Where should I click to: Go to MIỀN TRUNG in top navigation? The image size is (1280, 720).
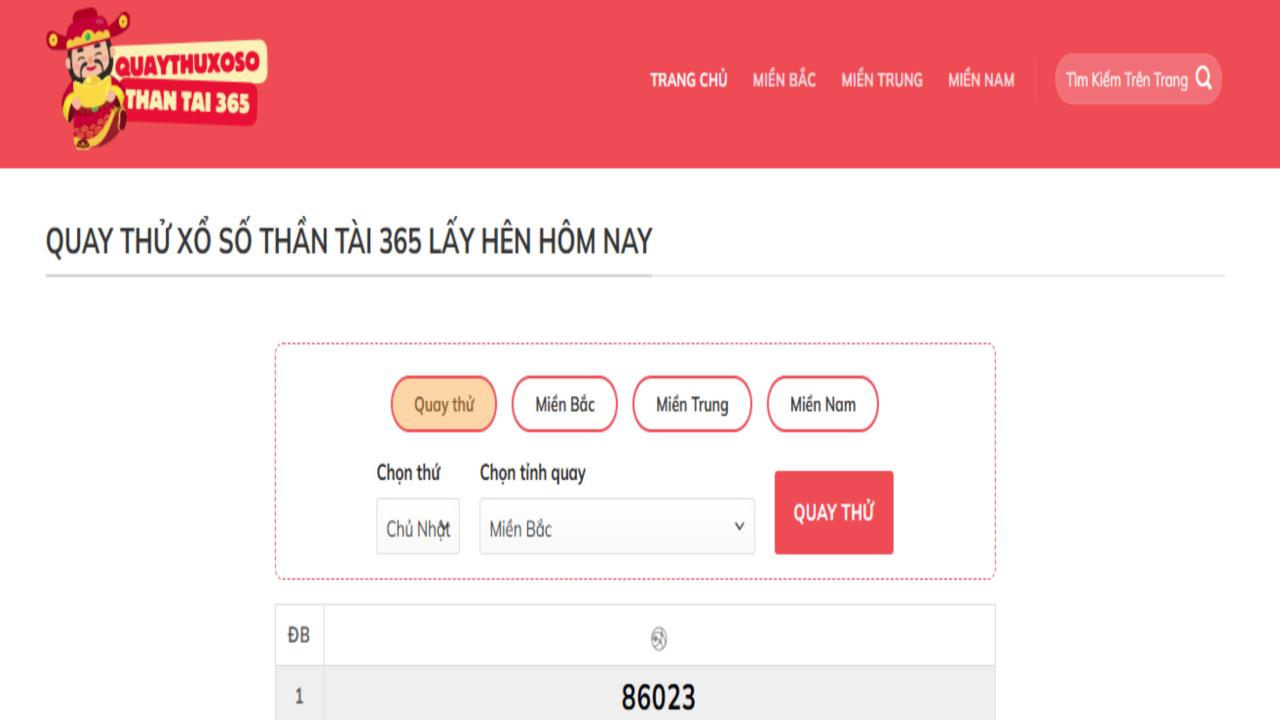[x=881, y=80]
